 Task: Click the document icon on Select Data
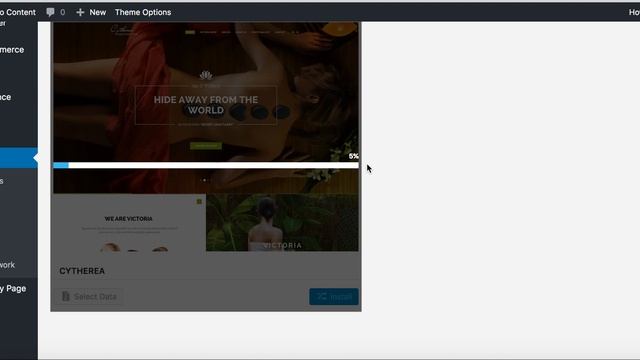[x=65, y=297]
